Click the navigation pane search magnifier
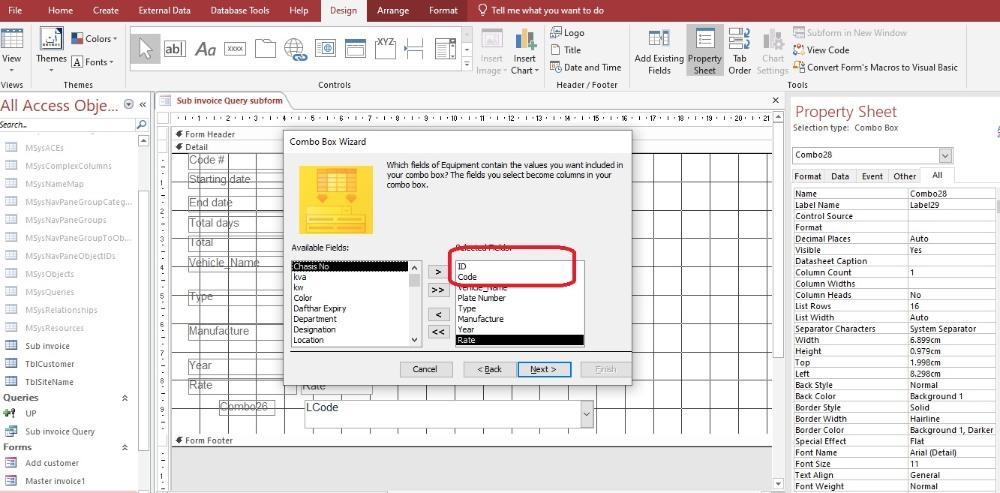The image size is (1000, 493). [142, 125]
